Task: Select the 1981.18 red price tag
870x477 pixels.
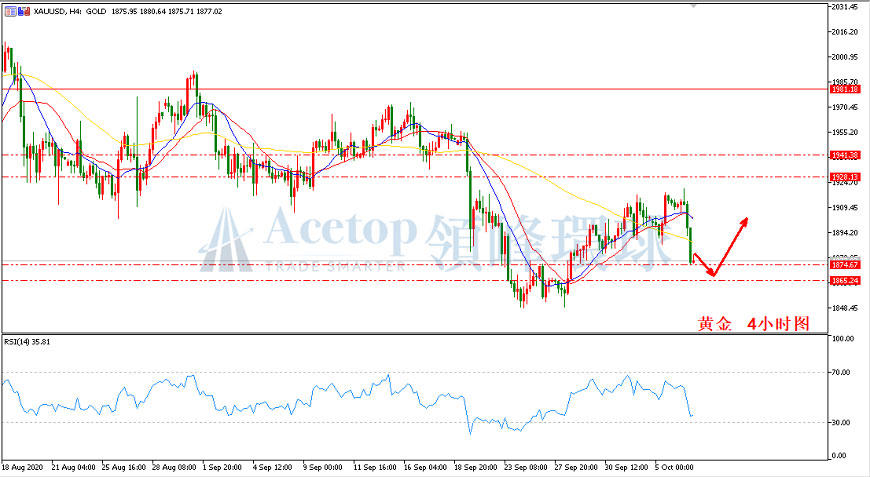Action: (845, 89)
